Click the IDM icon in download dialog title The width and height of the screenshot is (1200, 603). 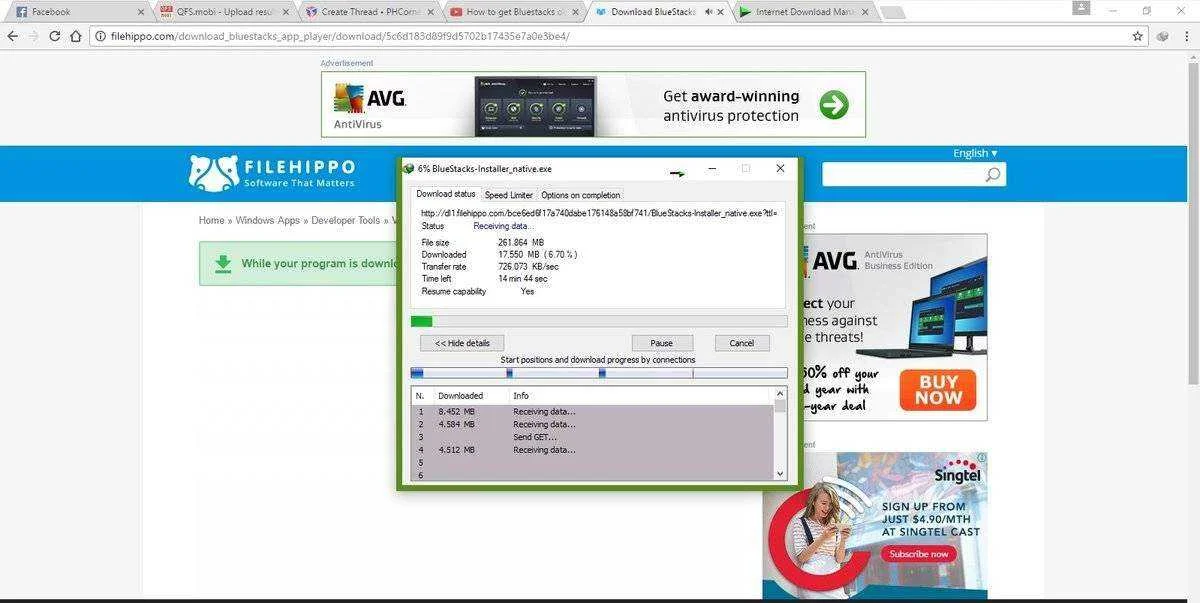point(408,169)
